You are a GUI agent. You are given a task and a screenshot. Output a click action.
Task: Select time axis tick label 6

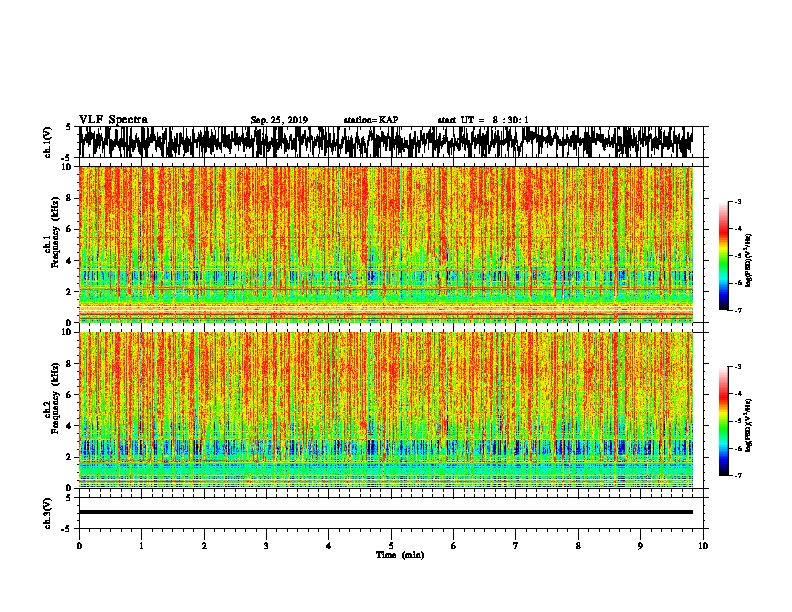click(454, 546)
